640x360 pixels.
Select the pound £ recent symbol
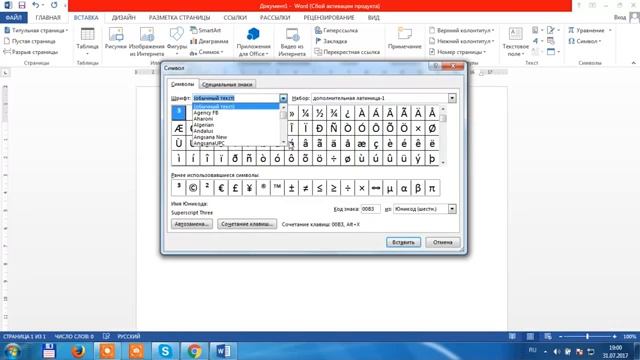pos(235,188)
